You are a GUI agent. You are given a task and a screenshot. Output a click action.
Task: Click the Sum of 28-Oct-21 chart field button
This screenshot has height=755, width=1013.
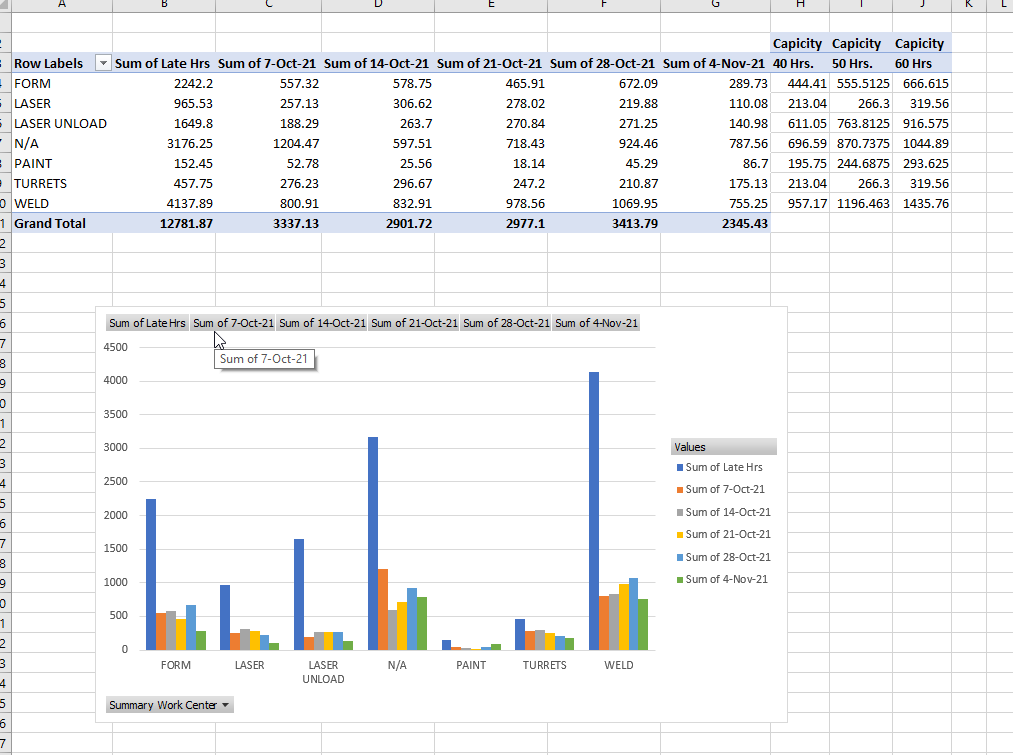click(507, 322)
